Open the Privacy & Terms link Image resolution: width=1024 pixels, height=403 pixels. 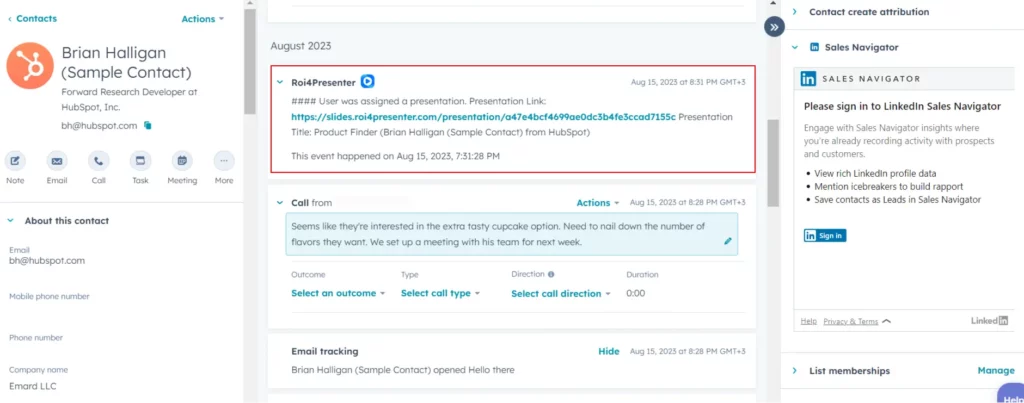[850, 321]
